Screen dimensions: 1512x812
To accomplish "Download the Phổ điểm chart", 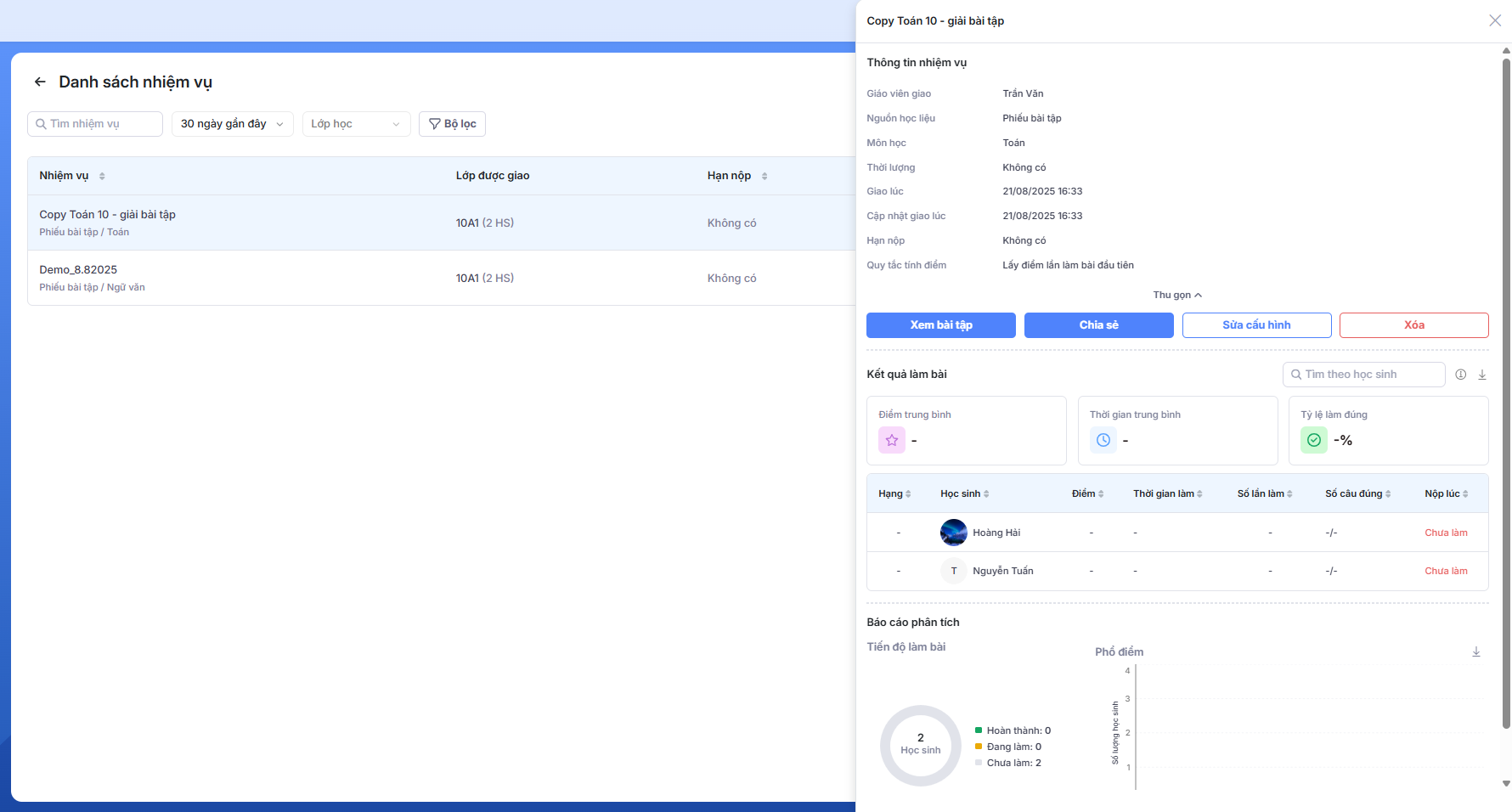I will (1475, 651).
